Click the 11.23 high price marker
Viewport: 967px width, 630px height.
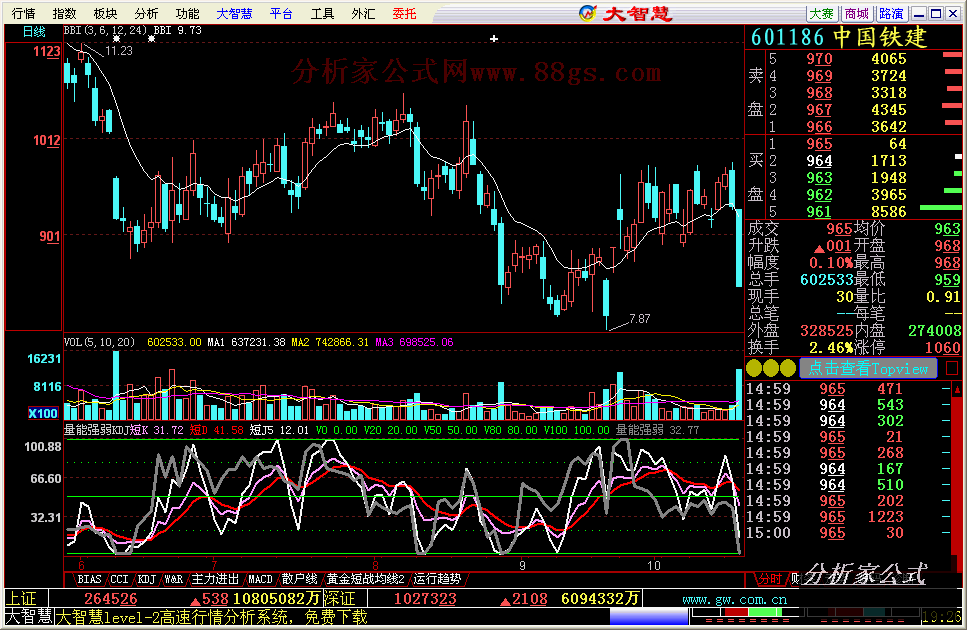(x=118, y=51)
